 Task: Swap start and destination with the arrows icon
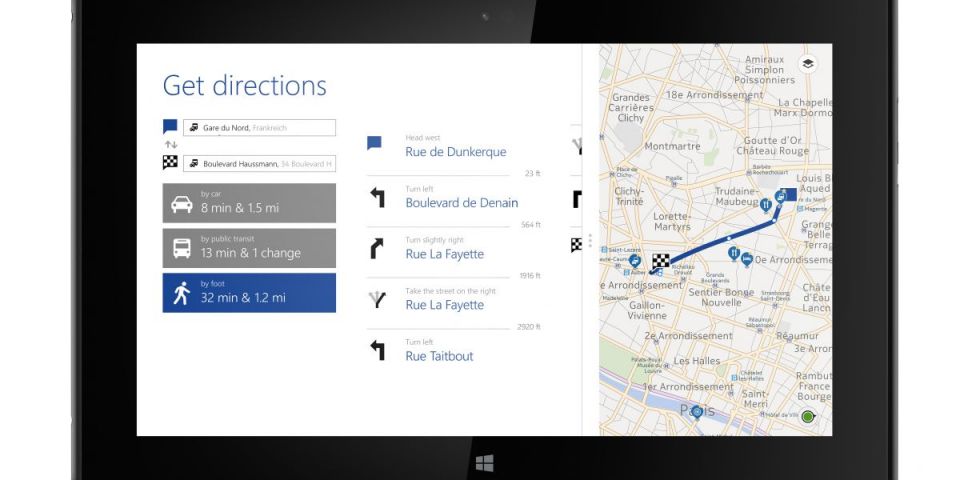pos(170,145)
